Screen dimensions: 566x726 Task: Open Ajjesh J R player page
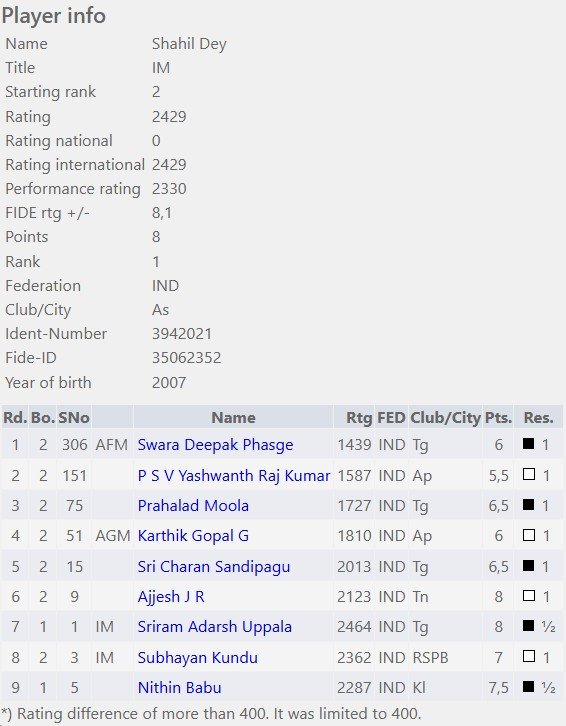pyautogui.click(x=171, y=596)
